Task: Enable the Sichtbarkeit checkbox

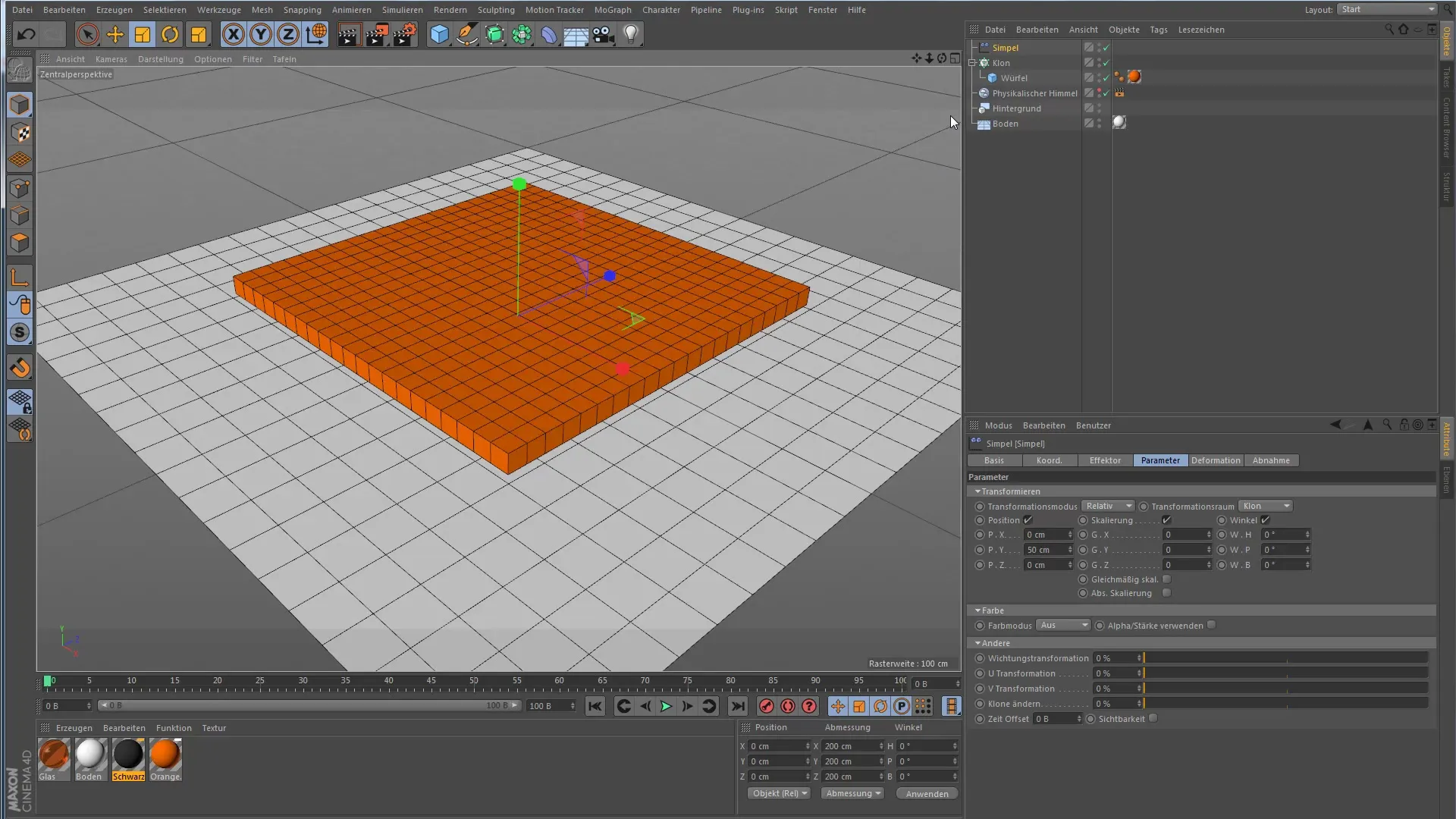Action: (x=1153, y=718)
